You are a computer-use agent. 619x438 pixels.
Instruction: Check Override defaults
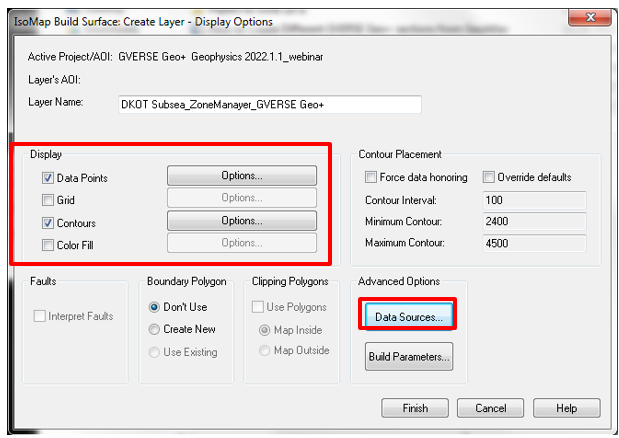pyautogui.click(x=488, y=177)
